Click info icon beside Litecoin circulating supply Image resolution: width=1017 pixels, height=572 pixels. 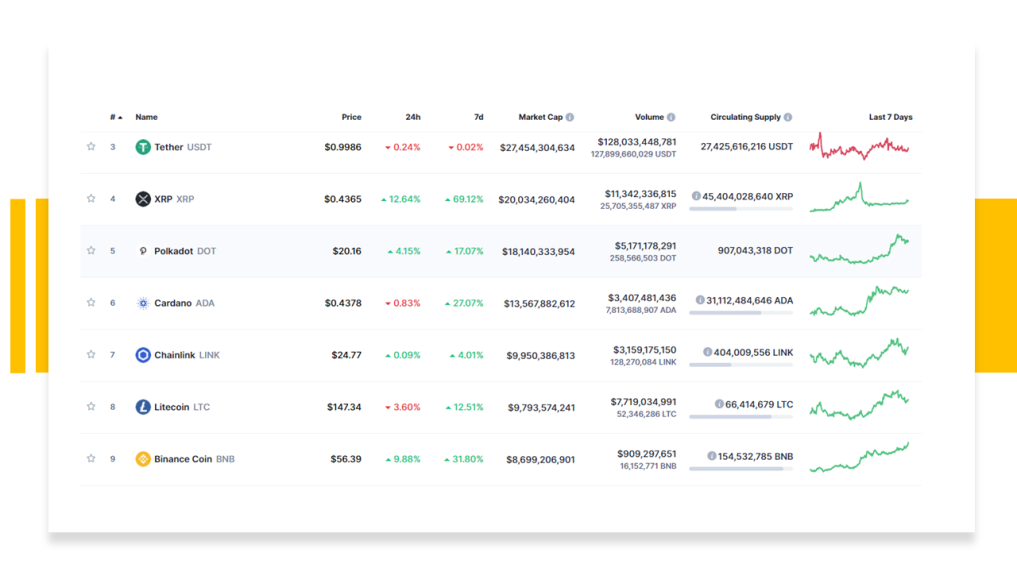coord(719,404)
